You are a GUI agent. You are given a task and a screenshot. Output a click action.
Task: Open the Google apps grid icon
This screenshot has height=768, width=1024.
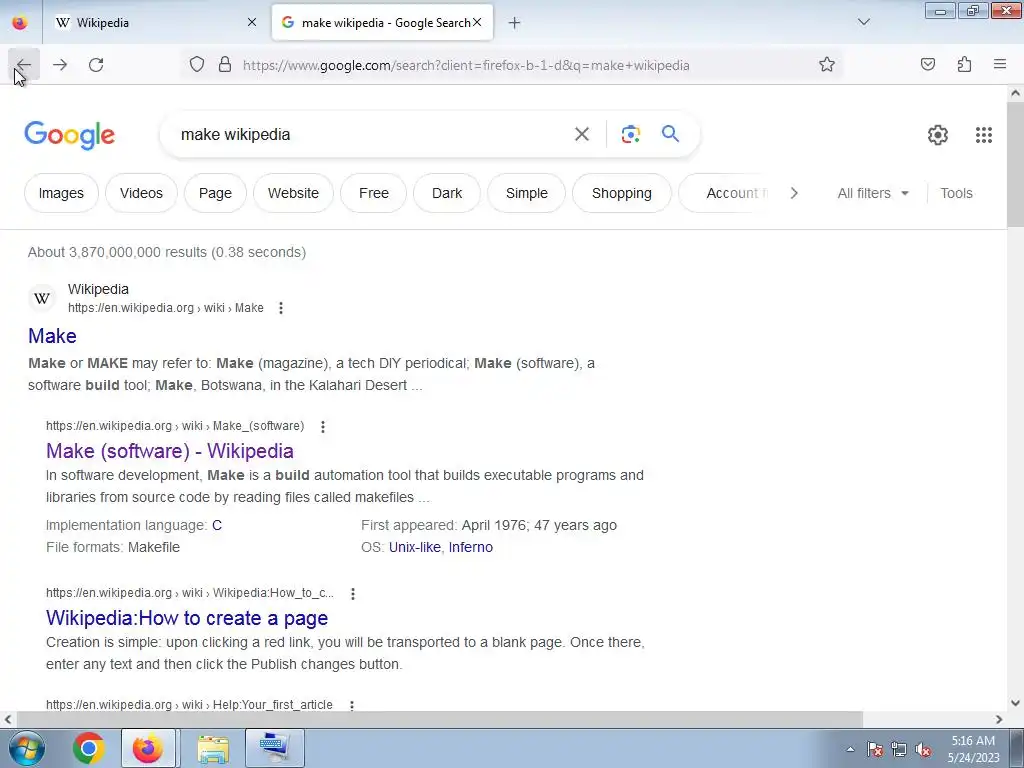click(984, 135)
